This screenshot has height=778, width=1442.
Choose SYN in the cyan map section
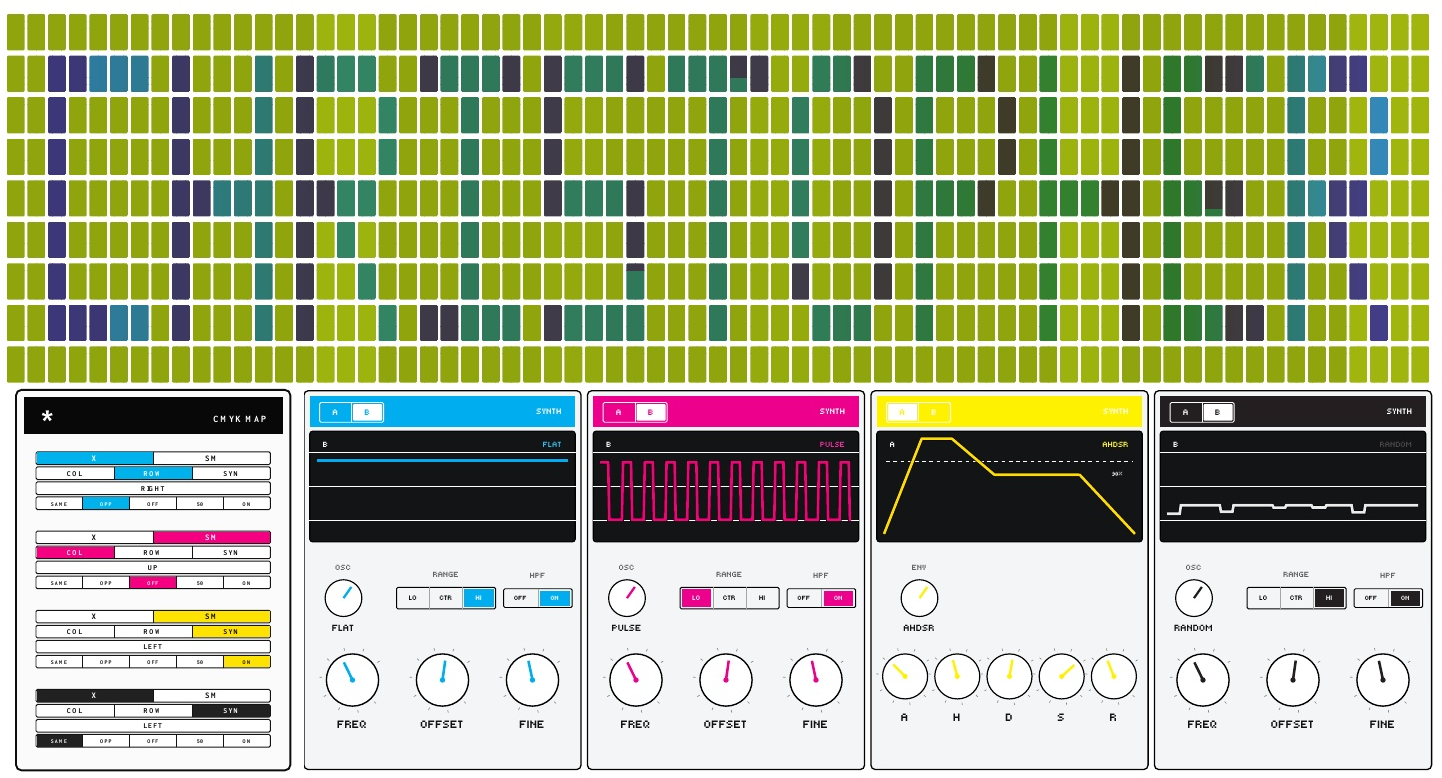coord(231,473)
